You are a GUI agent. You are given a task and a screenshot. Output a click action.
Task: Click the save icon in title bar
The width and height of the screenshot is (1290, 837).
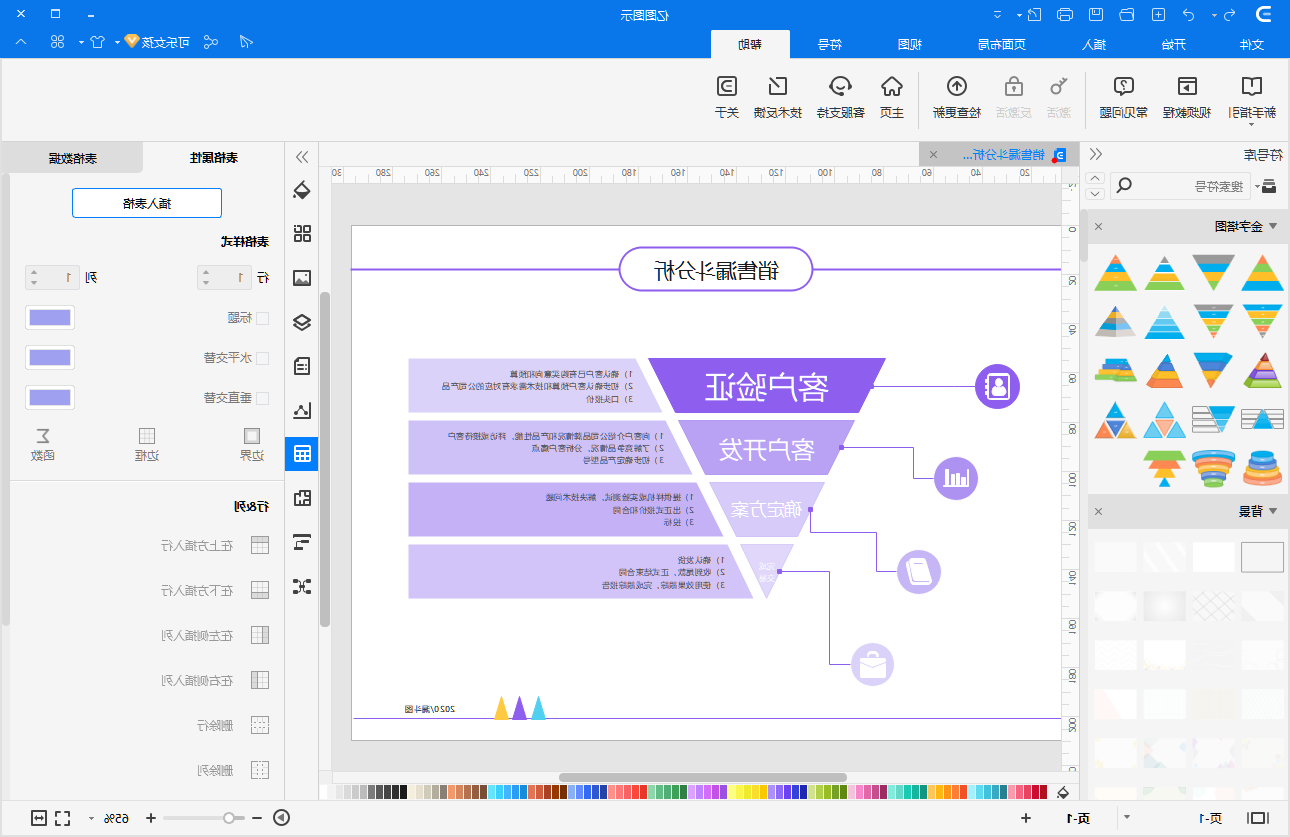(x=1096, y=15)
